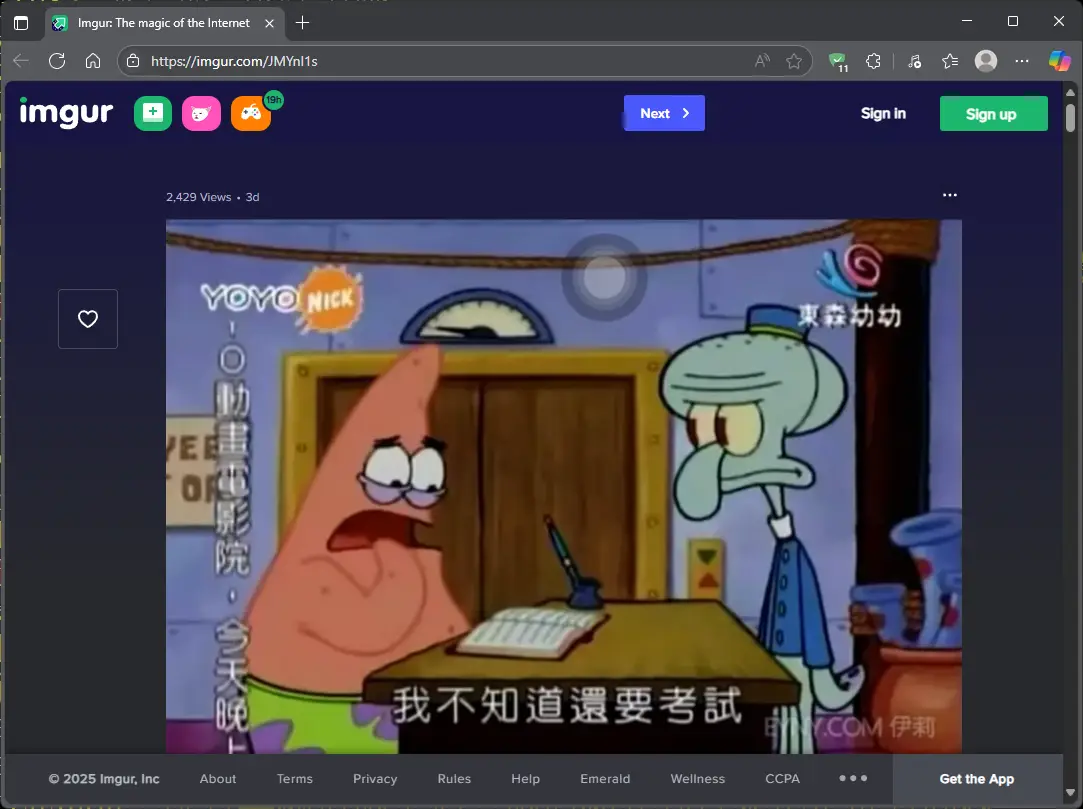Open the Rules footer link
Screen dimensions: 1083x809
[x=454, y=779]
